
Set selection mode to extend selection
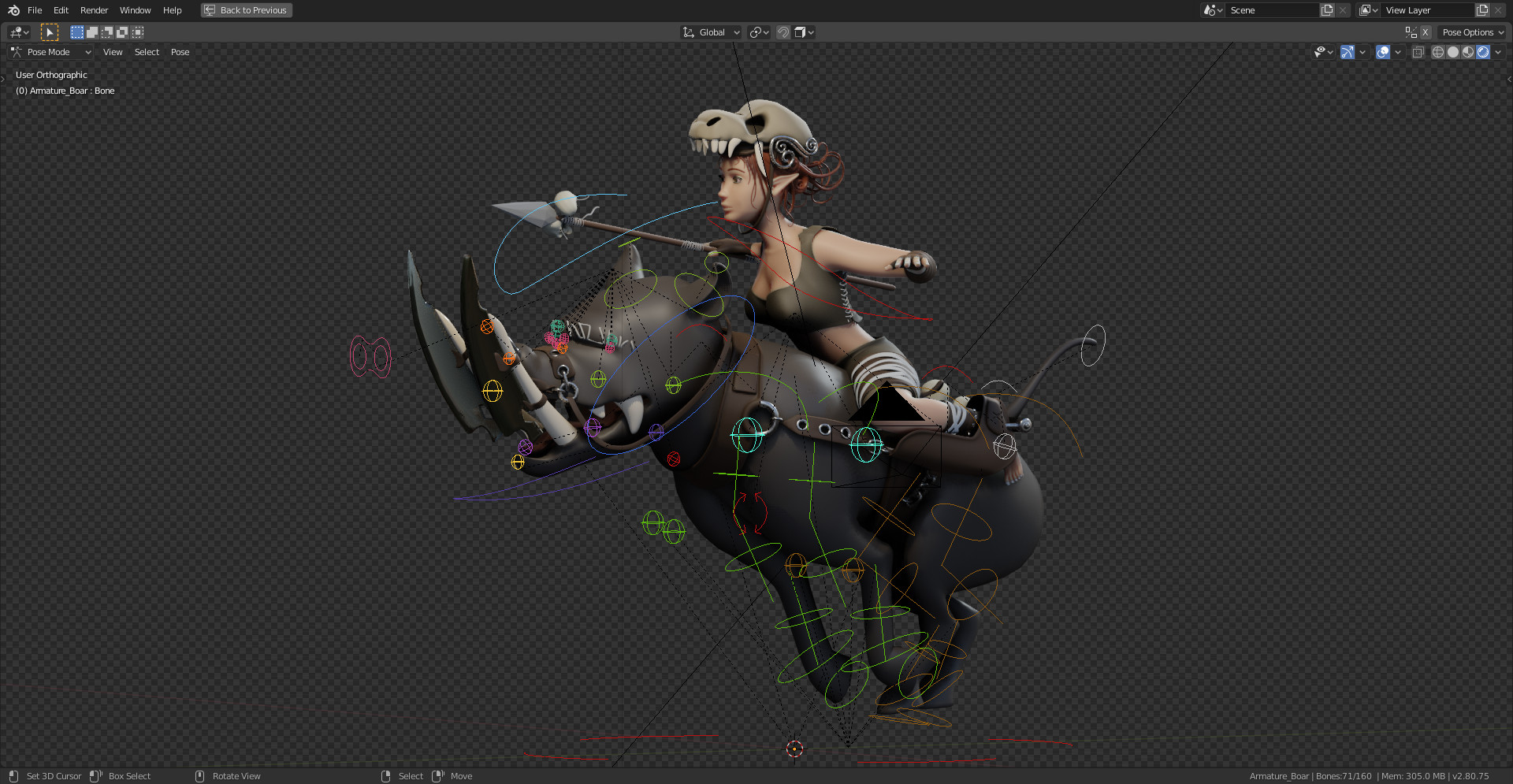(91, 32)
